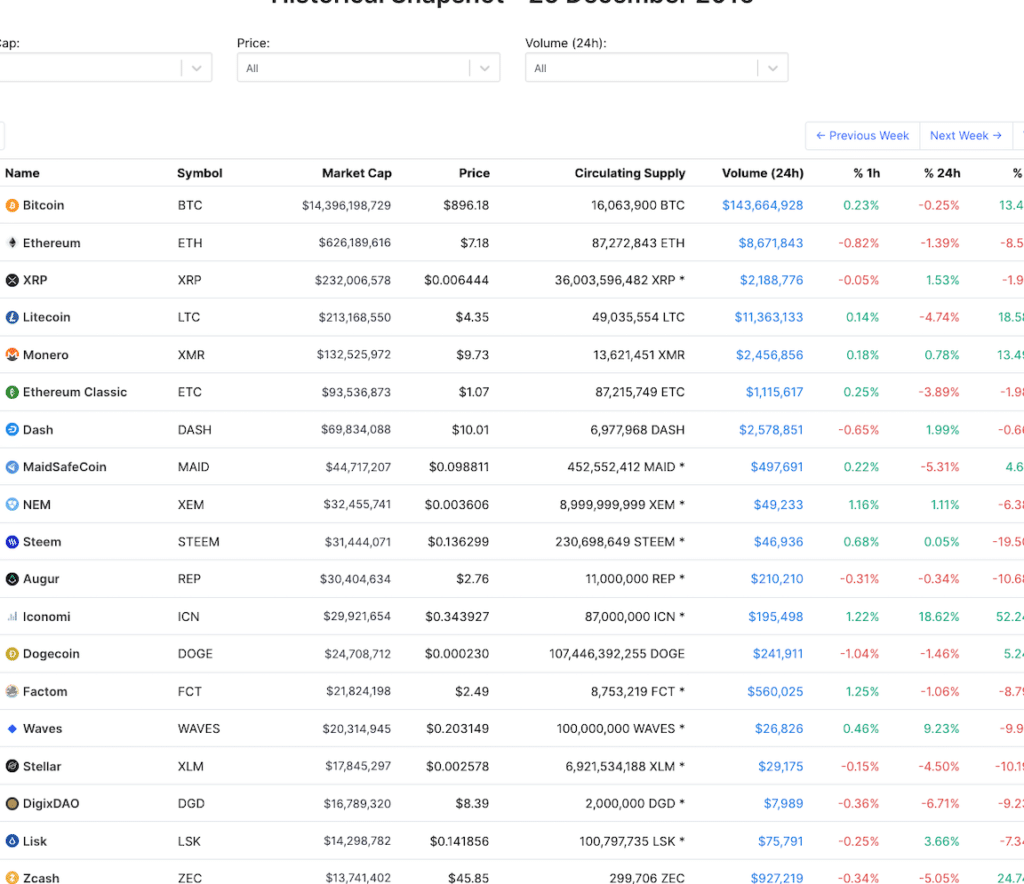The width and height of the screenshot is (1024, 884).
Task: Click the Dogecoin logo icon
Action: click(12, 654)
